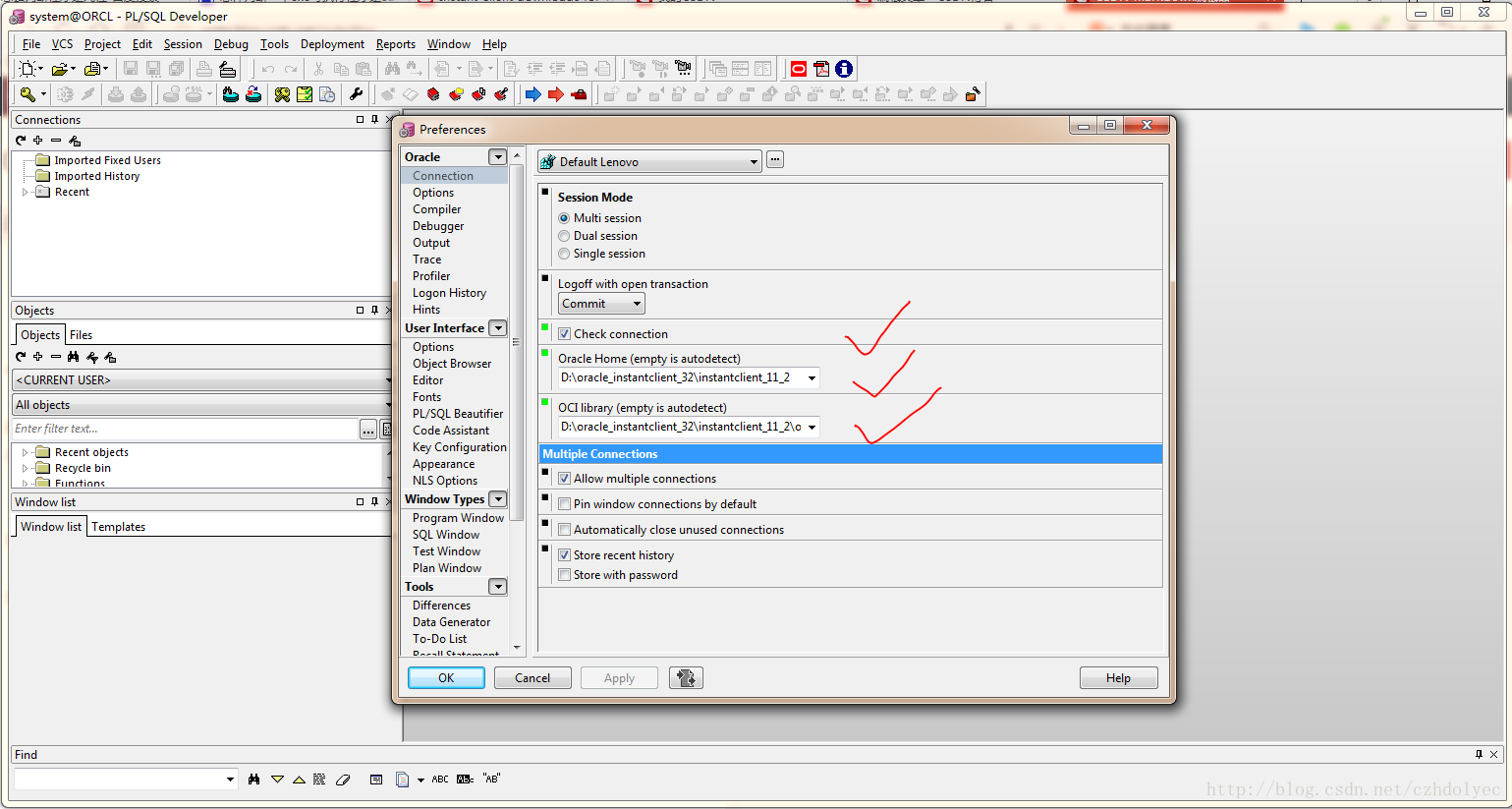Open the PDF manual icon
This screenshot has width=1512, height=809.
point(821,69)
